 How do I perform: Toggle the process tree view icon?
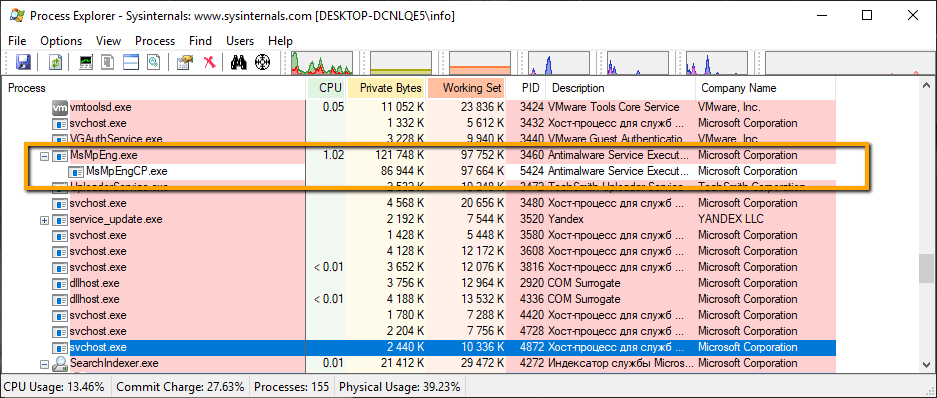tap(108, 62)
